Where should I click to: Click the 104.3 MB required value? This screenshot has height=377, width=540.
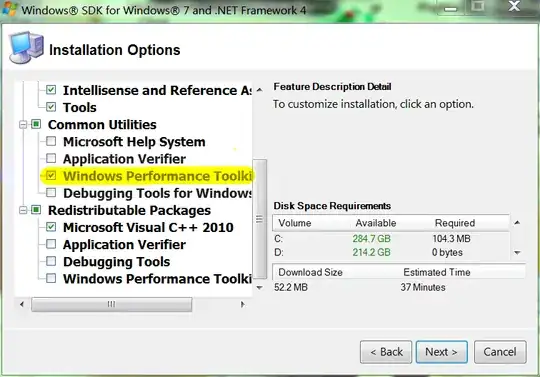click(x=451, y=239)
